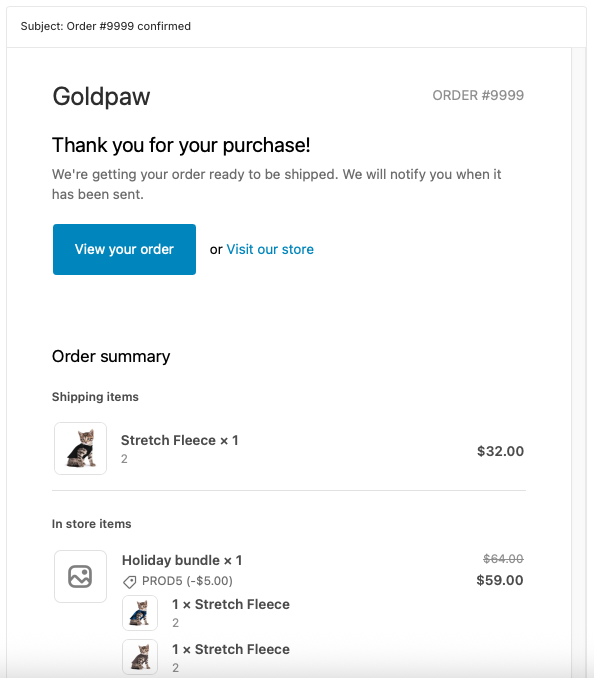Screen dimensions: 594x678
Task: Click the Thank you for your purchase heading
Action: pos(181,145)
